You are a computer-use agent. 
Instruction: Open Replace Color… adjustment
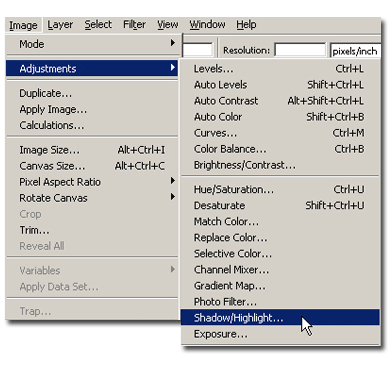280,237
